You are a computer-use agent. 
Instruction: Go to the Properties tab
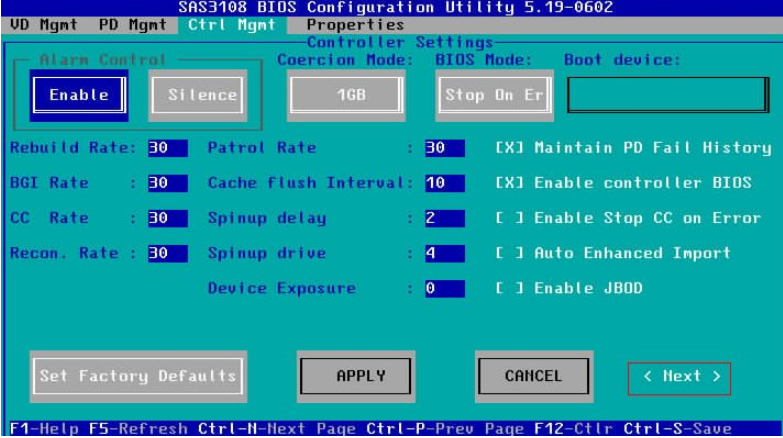355,25
